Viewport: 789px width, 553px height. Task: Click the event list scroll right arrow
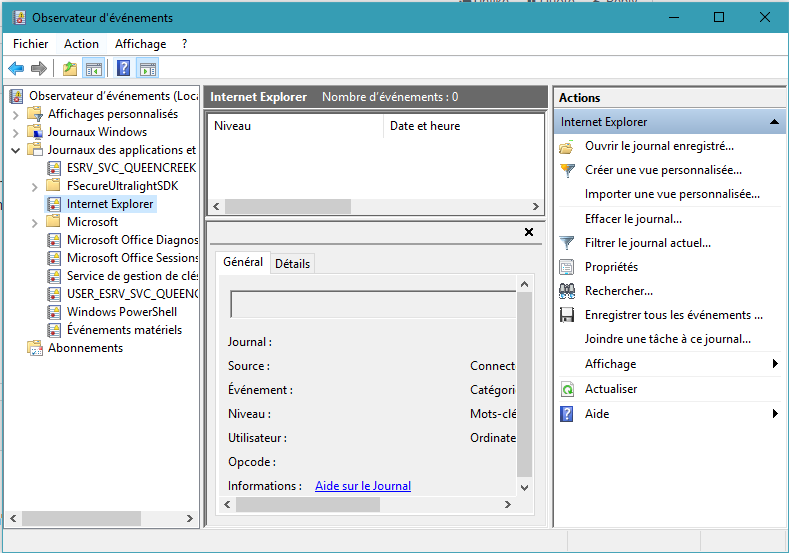click(535, 206)
